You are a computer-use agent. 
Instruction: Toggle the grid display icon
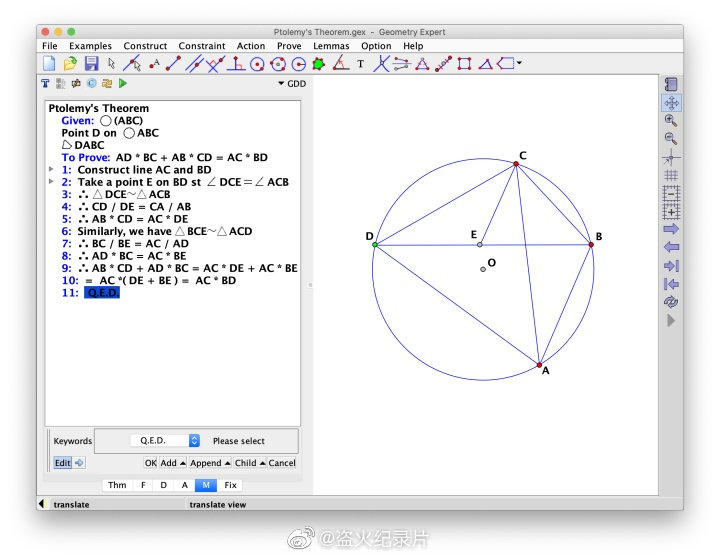(x=671, y=175)
